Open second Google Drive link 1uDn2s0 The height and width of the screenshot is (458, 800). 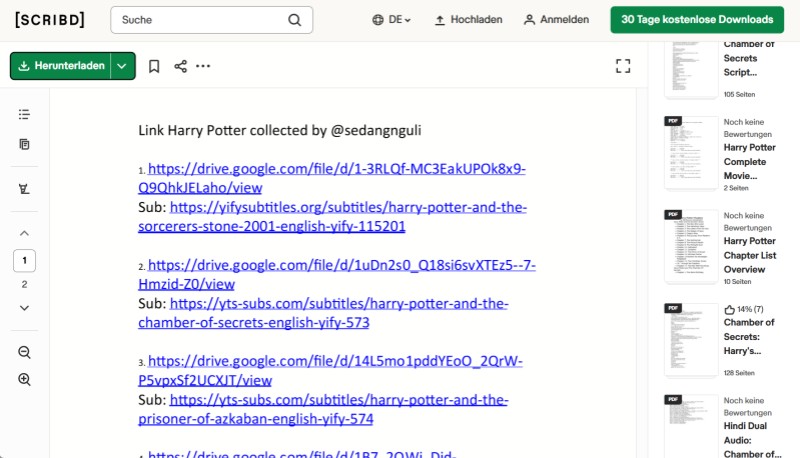(x=337, y=274)
